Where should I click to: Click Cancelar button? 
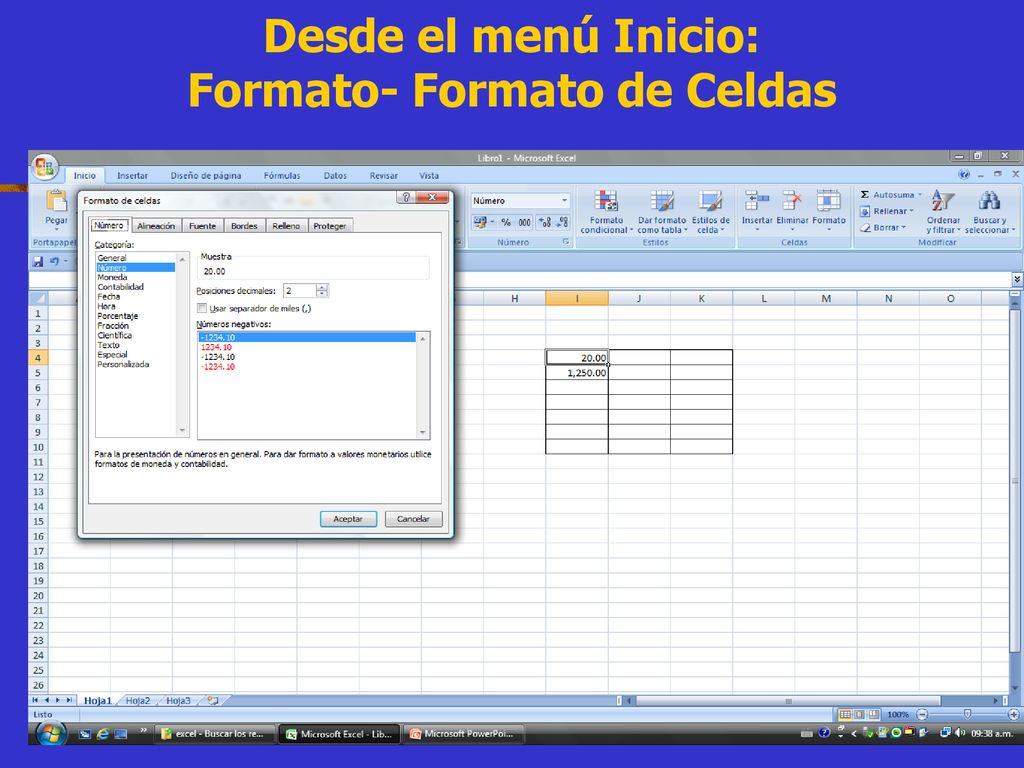413,519
